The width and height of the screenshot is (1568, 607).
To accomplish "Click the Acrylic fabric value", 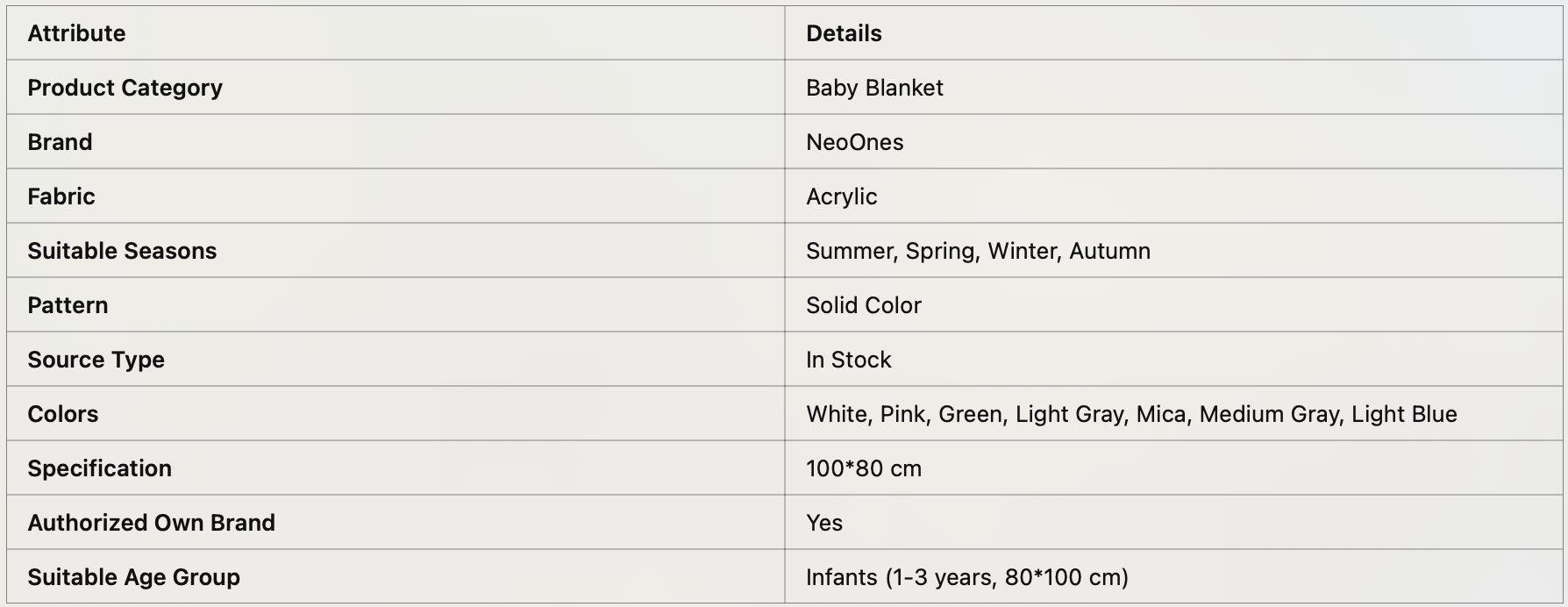I will click(x=841, y=196).
